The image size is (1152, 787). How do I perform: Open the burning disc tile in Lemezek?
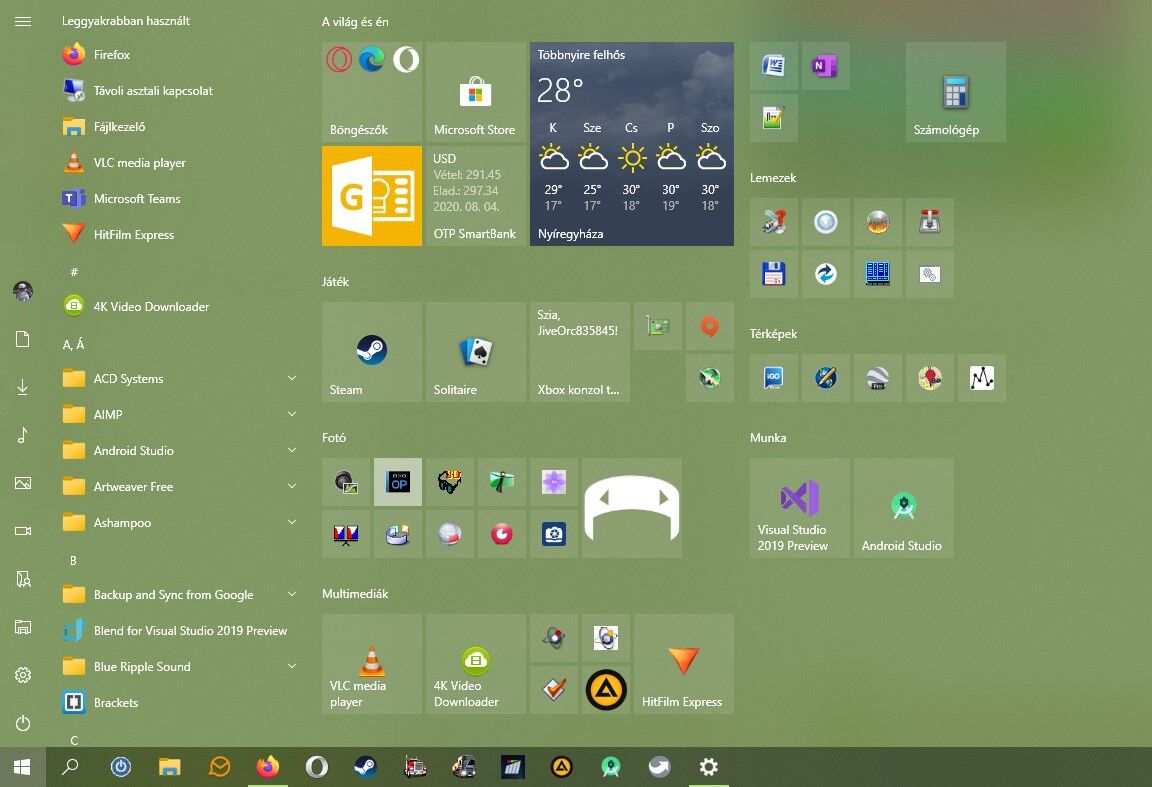point(878,221)
